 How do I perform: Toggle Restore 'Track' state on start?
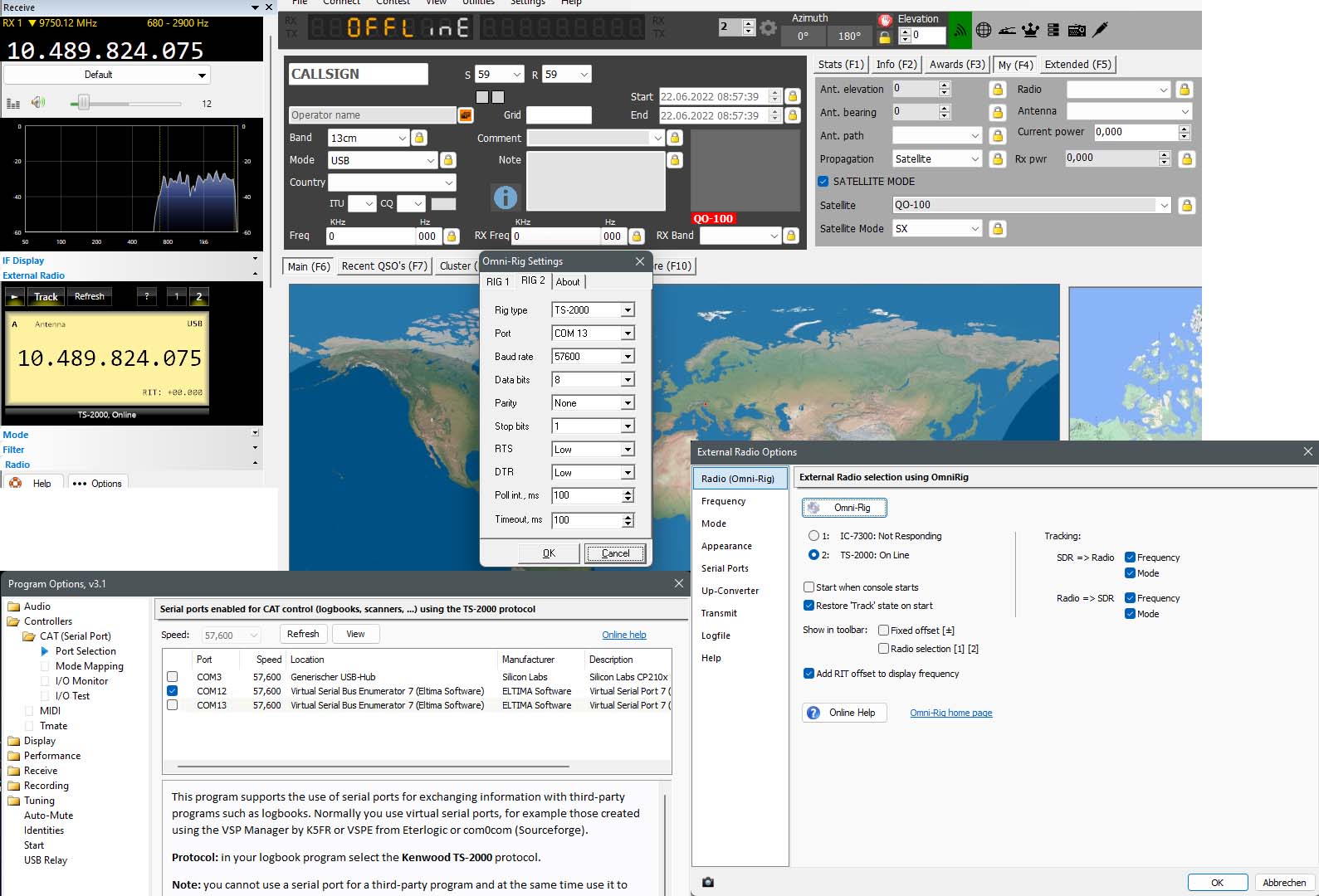808,606
